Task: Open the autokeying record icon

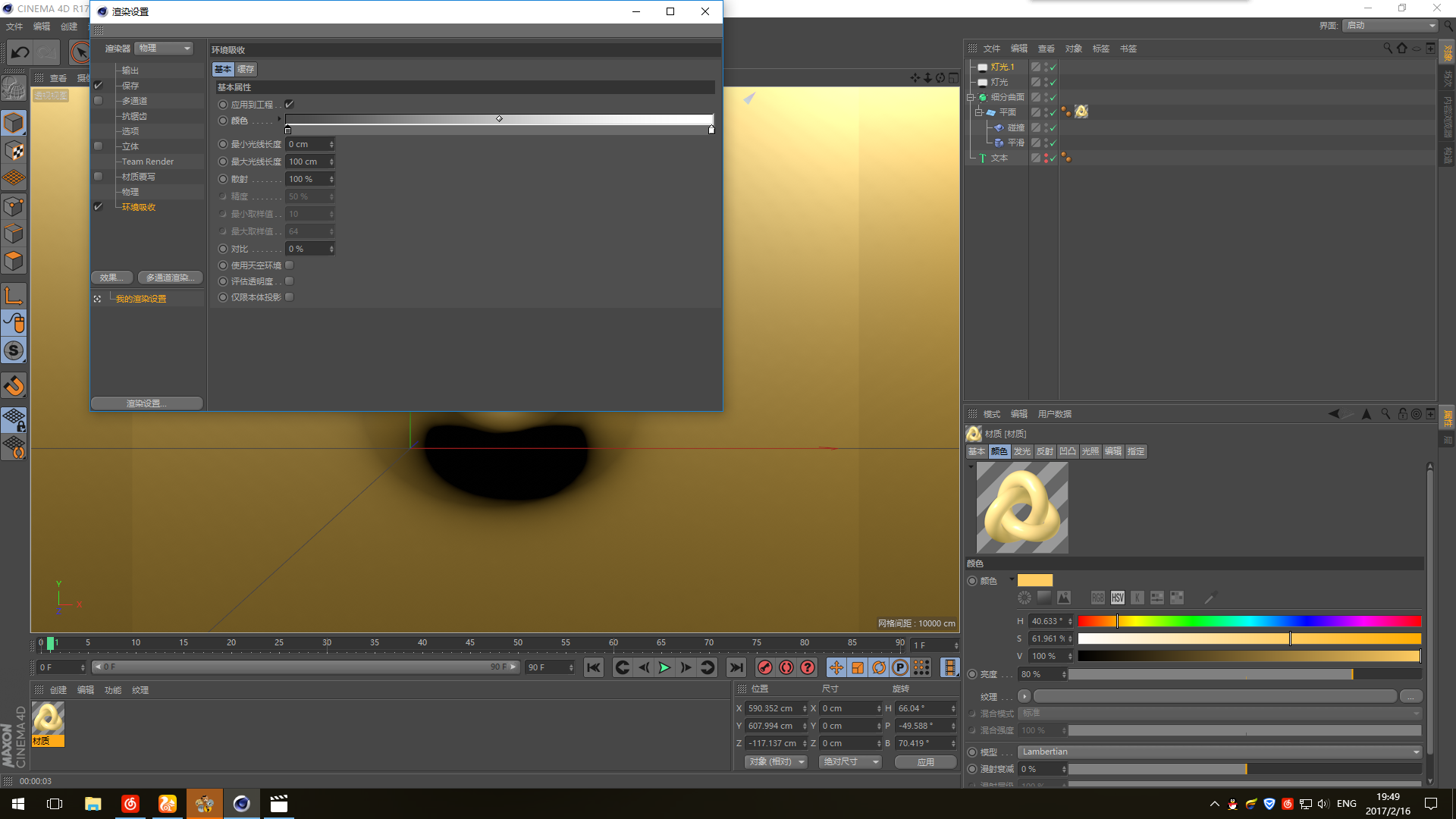Action: (x=786, y=667)
